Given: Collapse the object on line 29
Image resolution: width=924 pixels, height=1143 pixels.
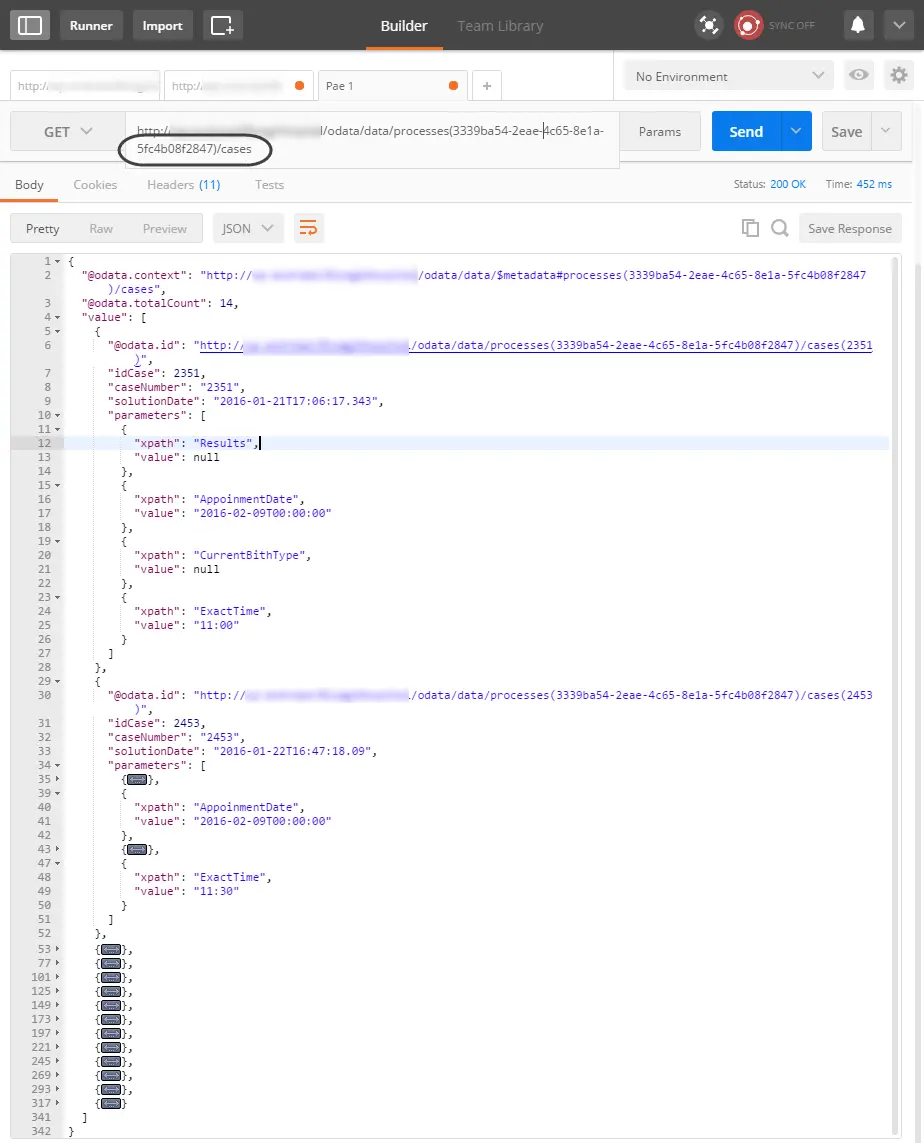Looking at the screenshot, I should click(58, 681).
